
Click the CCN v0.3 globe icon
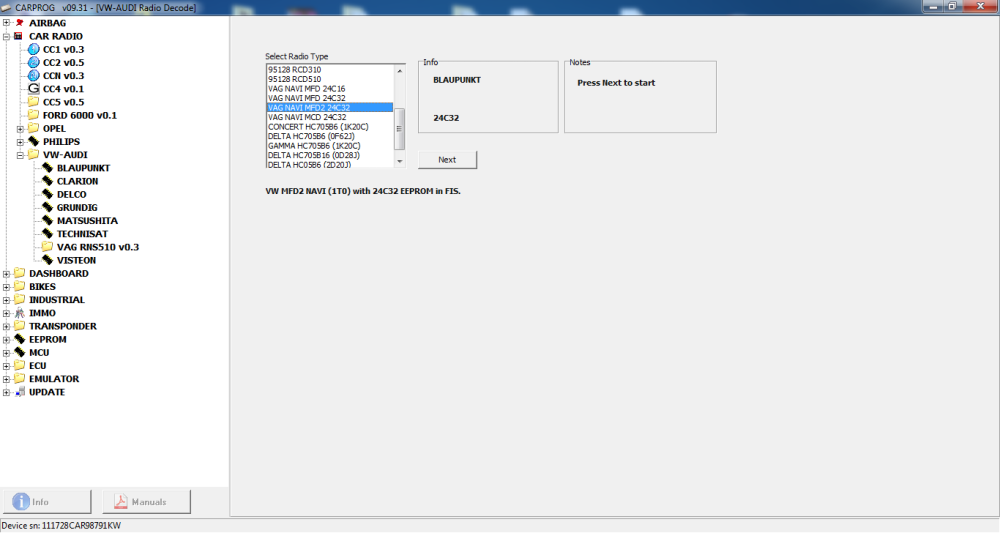pos(34,75)
